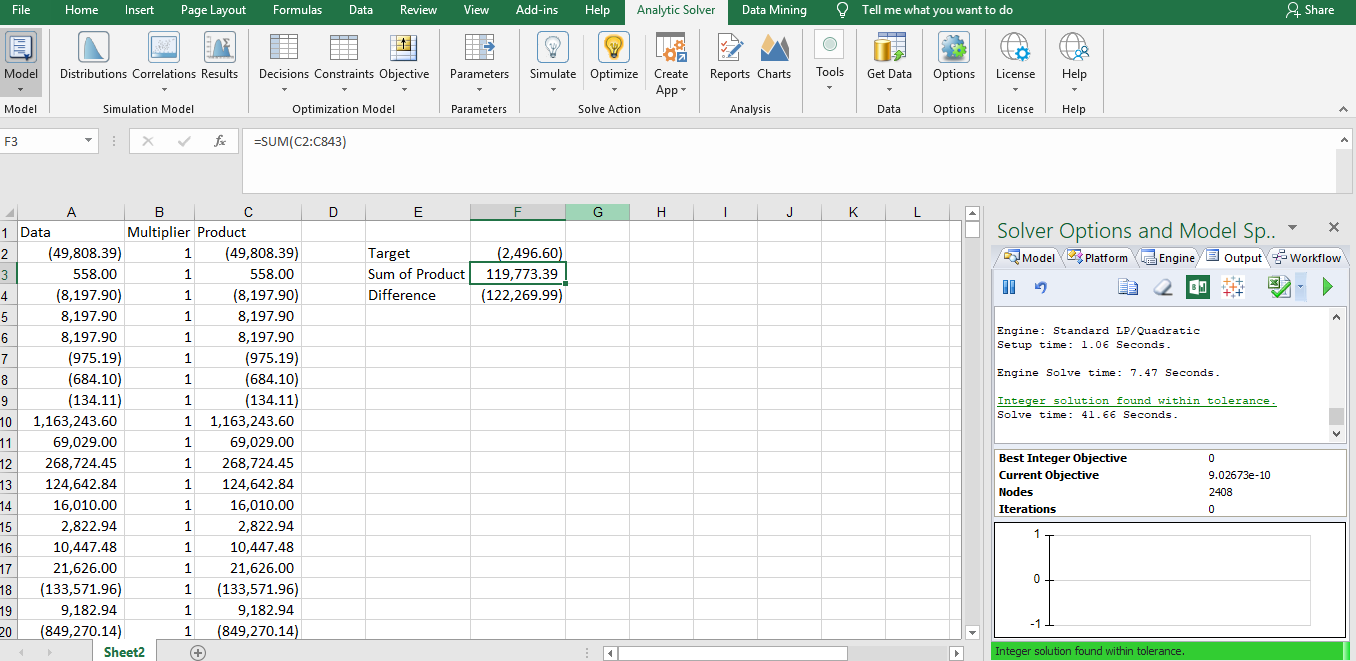The width and height of the screenshot is (1356, 661).
Task: Switch to the Engine tab
Action: click(1168, 257)
